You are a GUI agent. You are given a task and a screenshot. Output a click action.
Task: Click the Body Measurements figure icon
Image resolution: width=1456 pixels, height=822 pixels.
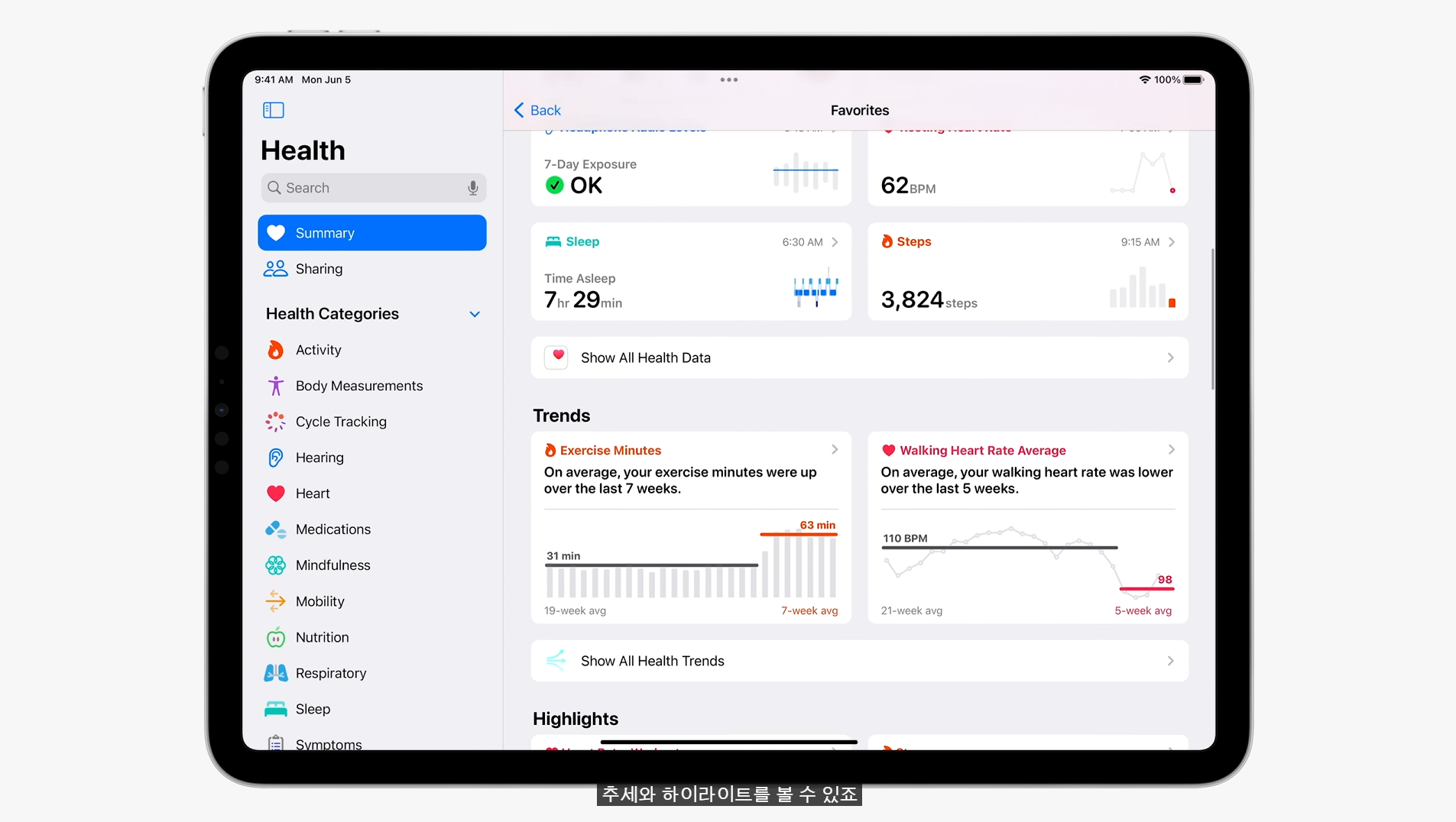point(275,386)
